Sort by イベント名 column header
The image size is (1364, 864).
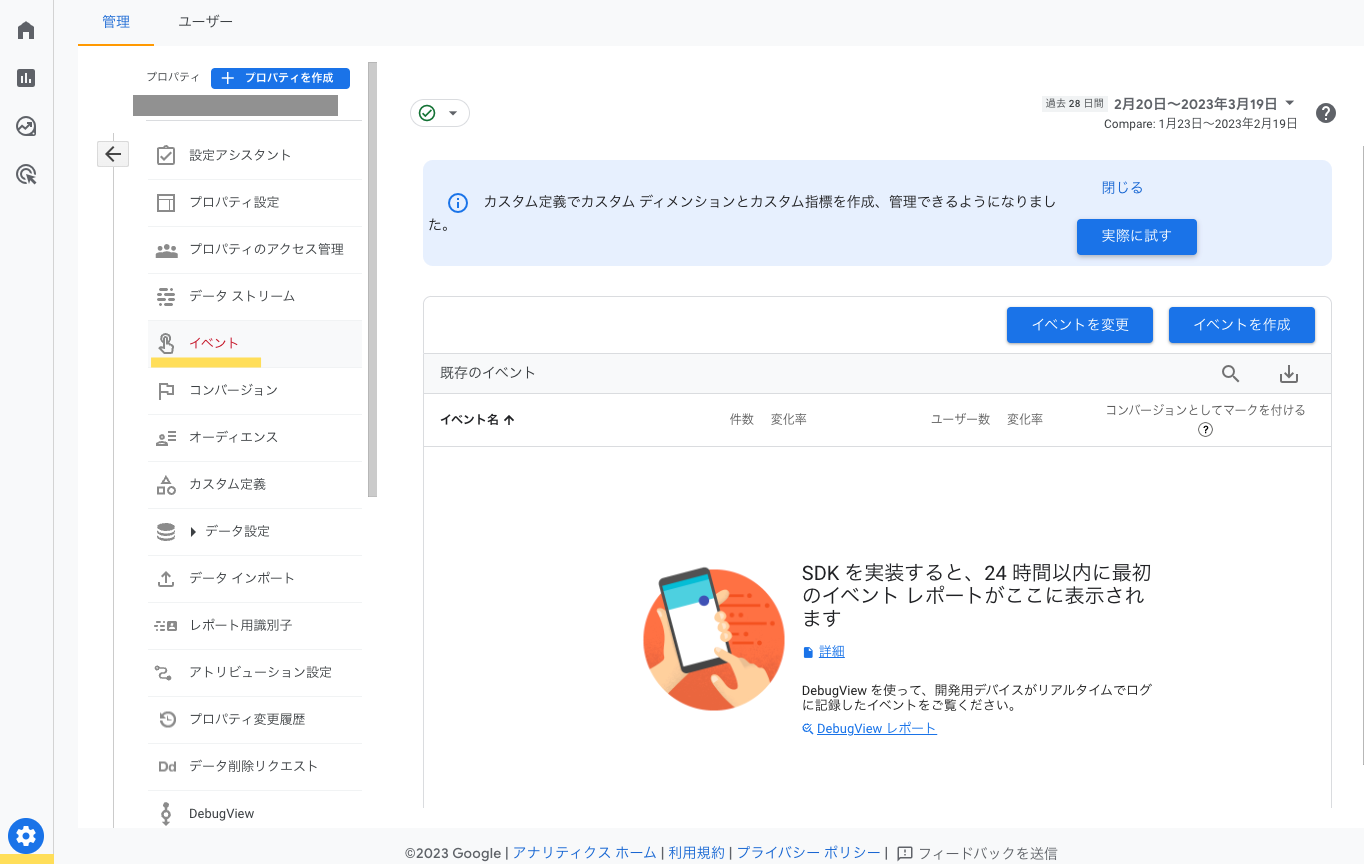click(x=477, y=420)
